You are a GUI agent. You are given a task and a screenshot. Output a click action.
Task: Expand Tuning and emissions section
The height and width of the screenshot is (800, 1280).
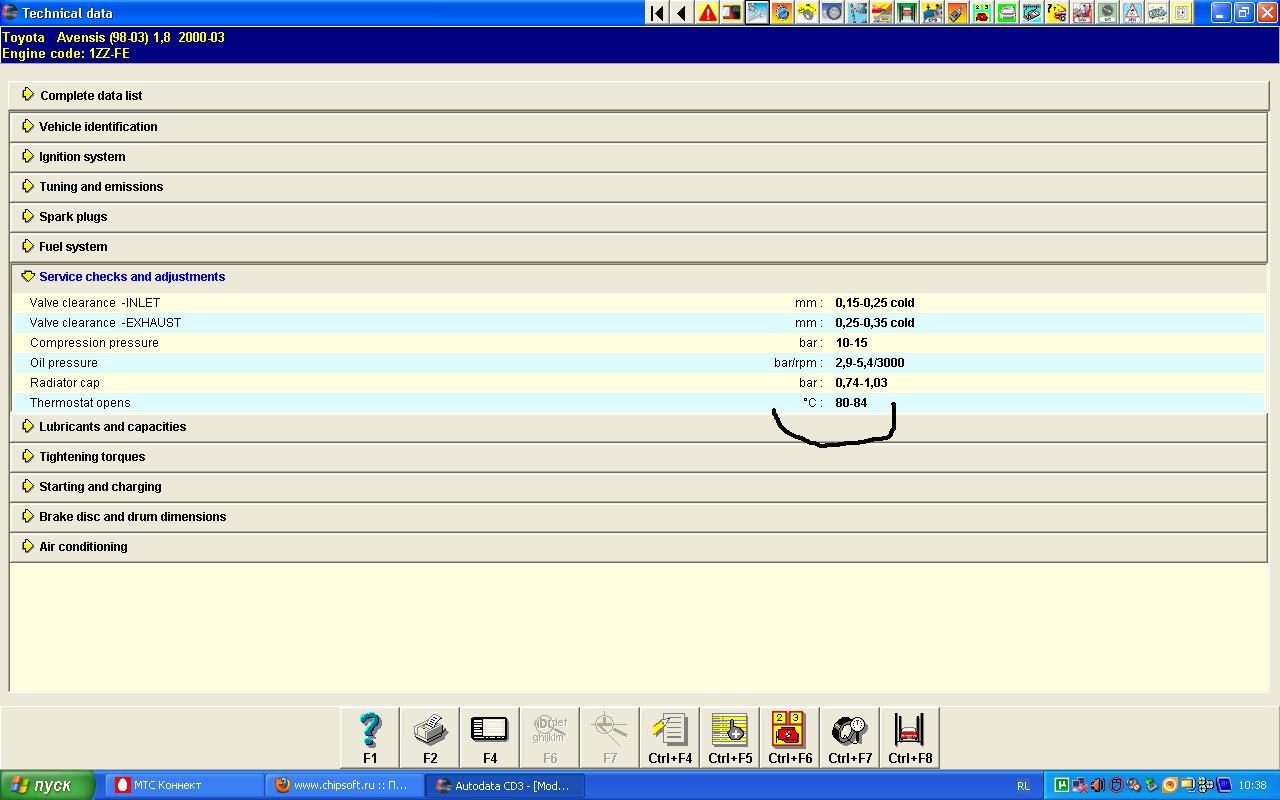pyautogui.click(x=638, y=186)
